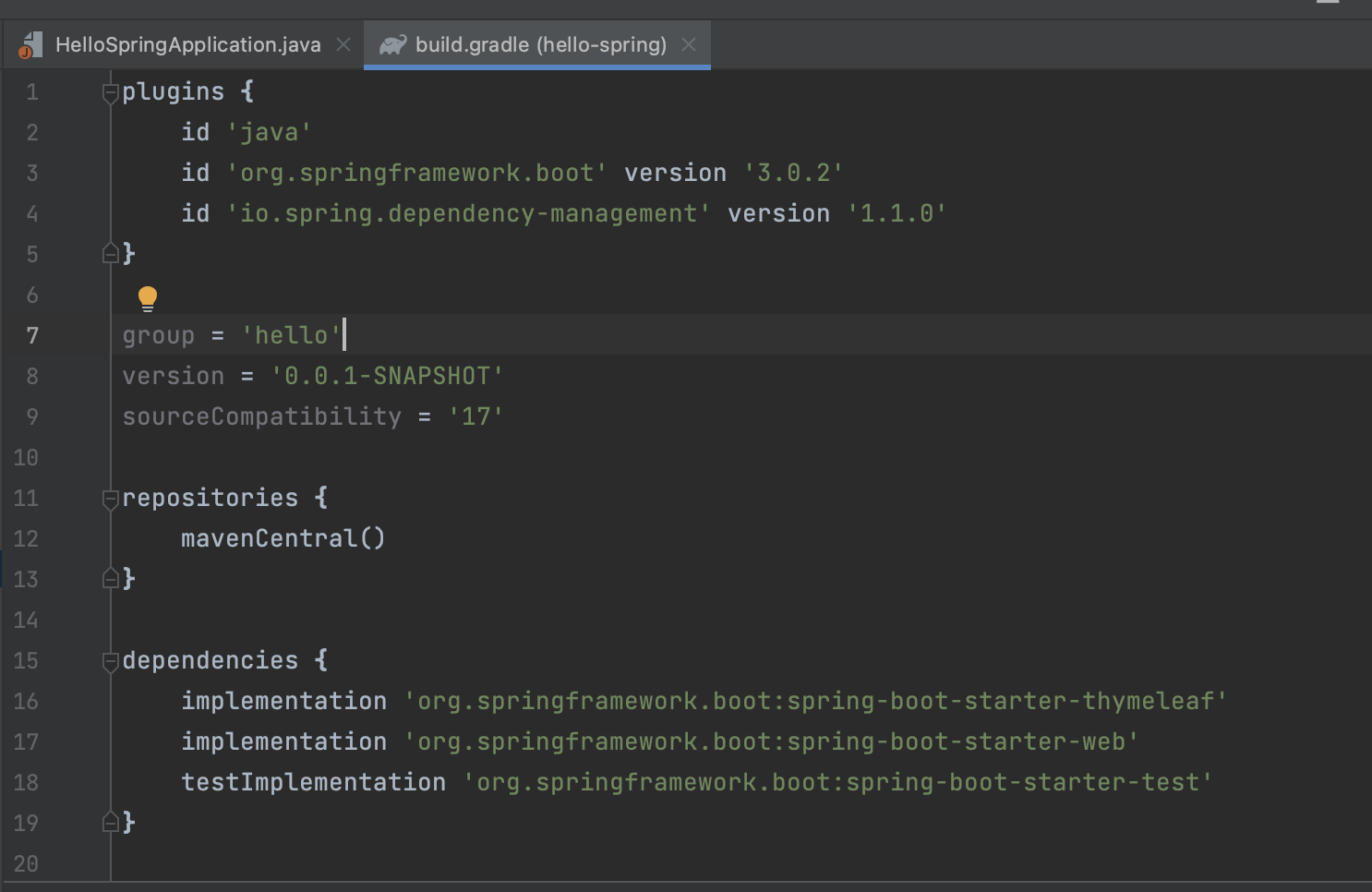Click the '1.1.0' version string

point(897,213)
